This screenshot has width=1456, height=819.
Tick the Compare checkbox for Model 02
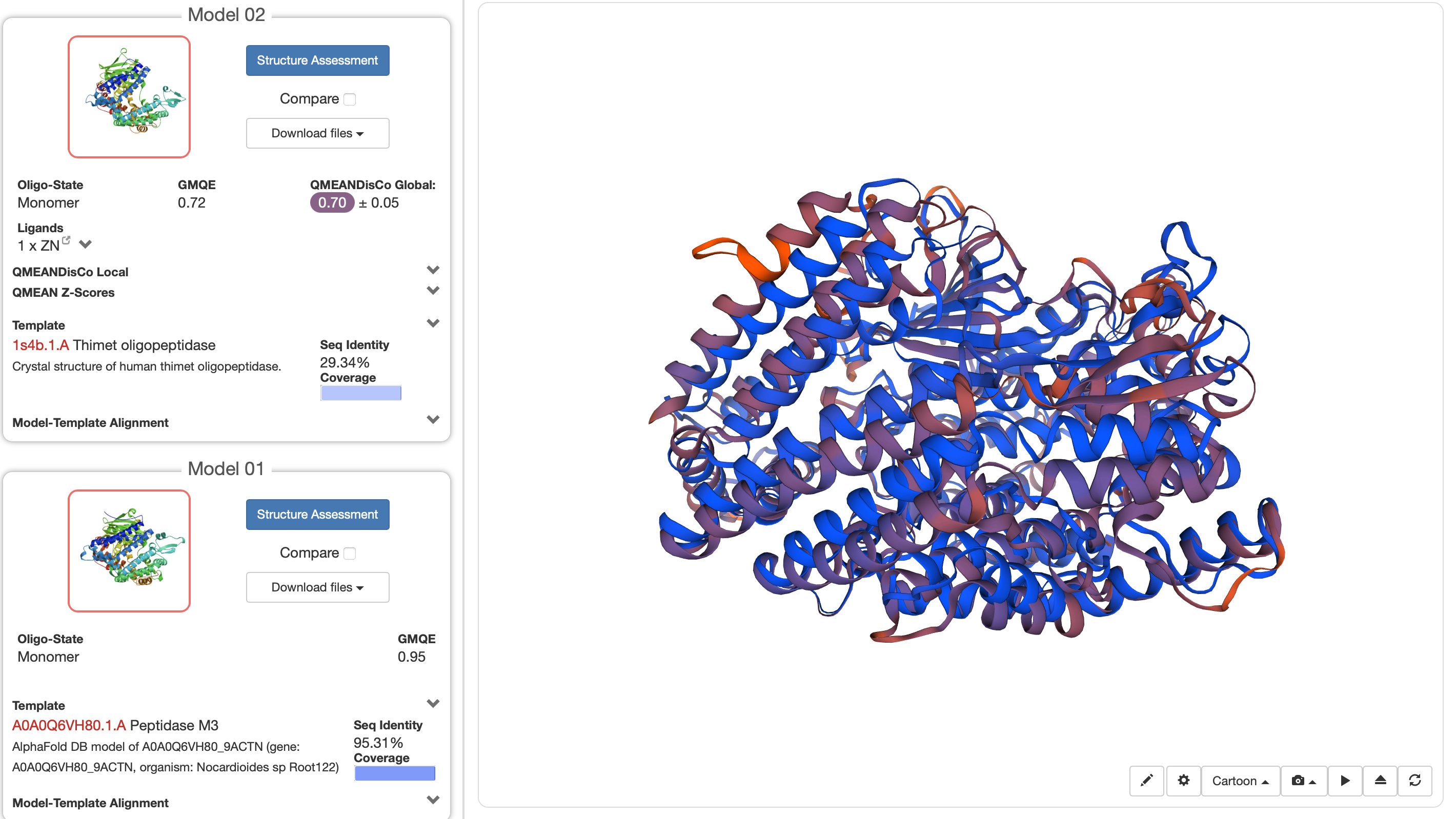[x=350, y=99]
